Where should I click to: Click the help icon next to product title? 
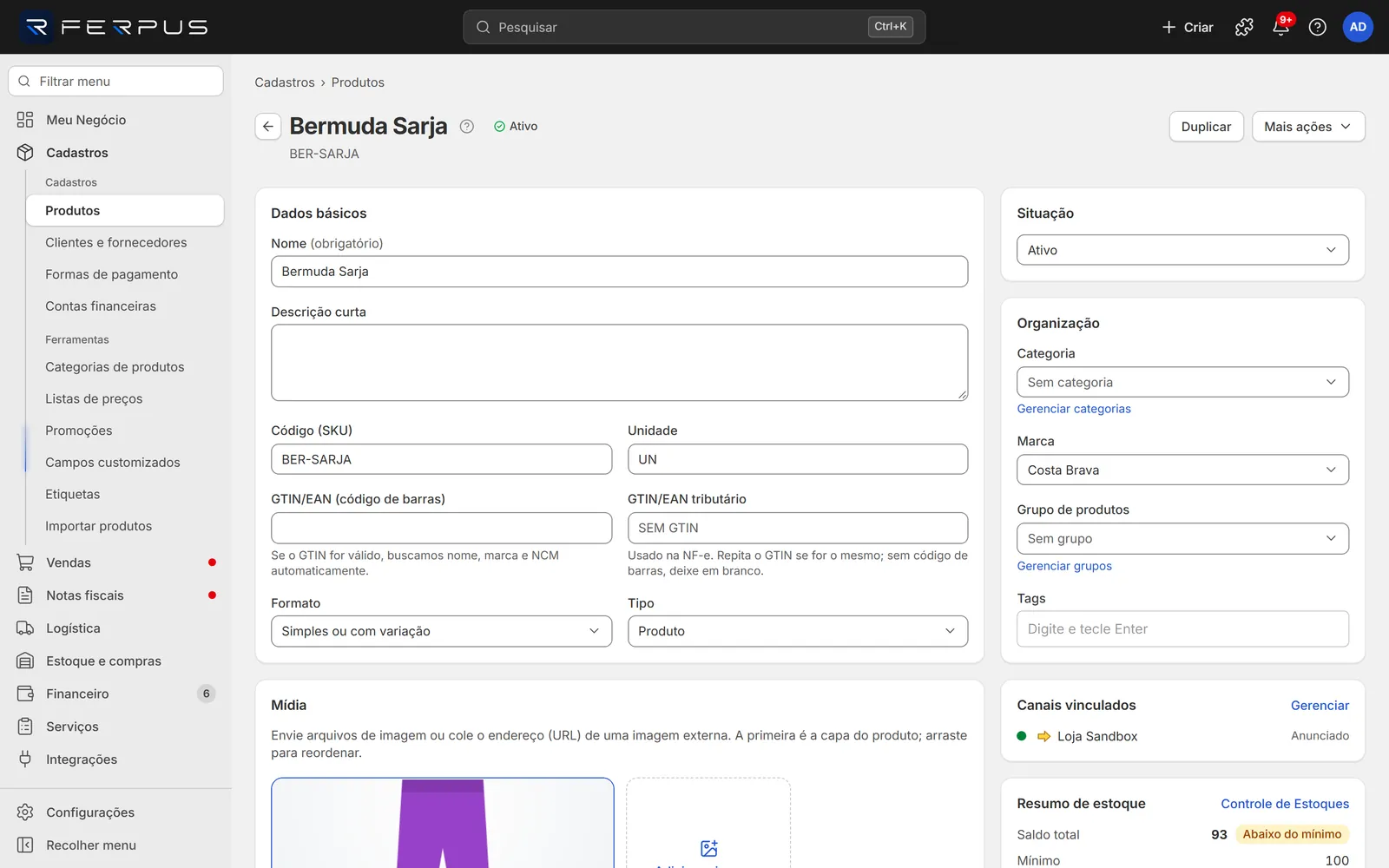[466, 126]
